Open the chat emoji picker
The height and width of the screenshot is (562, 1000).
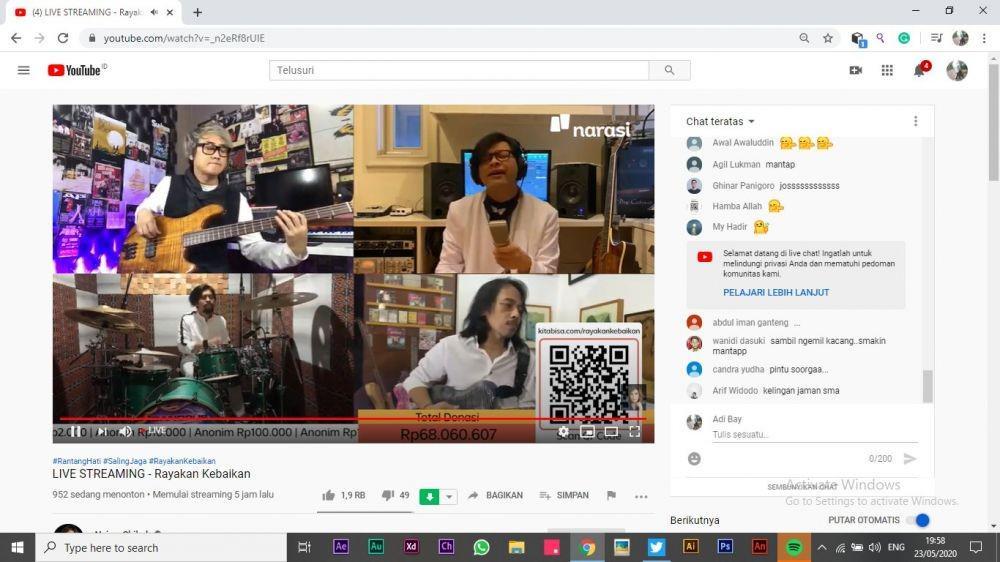695,459
